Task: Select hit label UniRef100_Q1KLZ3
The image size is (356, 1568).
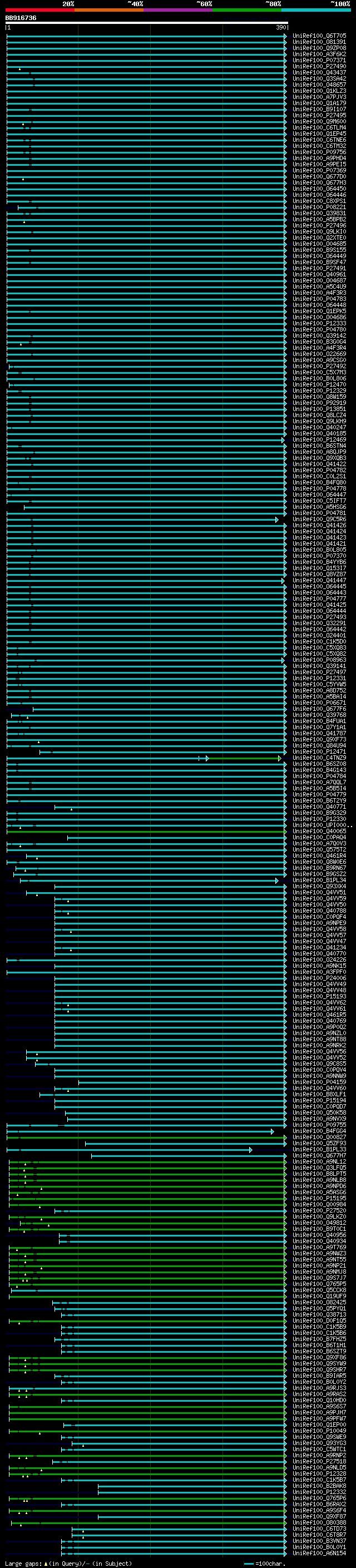Action: click(319, 91)
